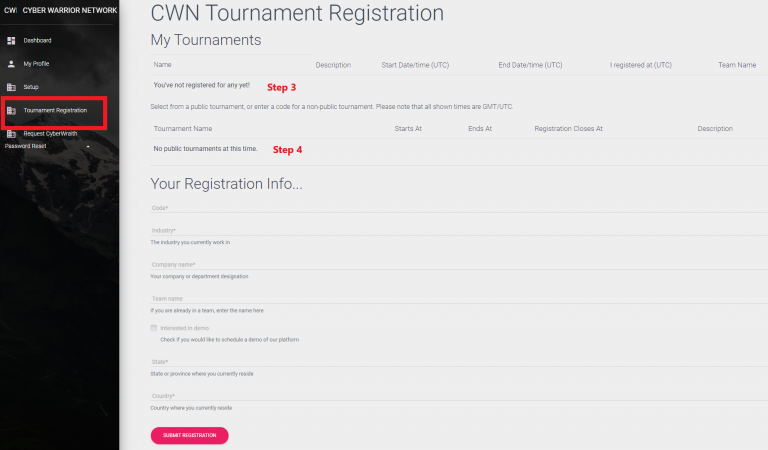Focus the Country input field
The height and width of the screenshot is (450, 768).
pyautogui.click(x=459, y=396)
